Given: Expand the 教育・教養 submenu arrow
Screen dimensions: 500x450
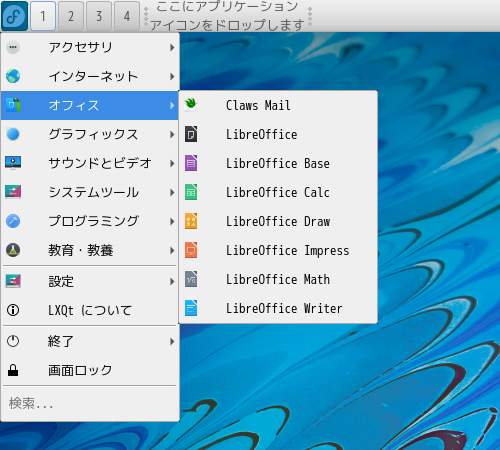Looking at the screenshot, I should point(172,250).
